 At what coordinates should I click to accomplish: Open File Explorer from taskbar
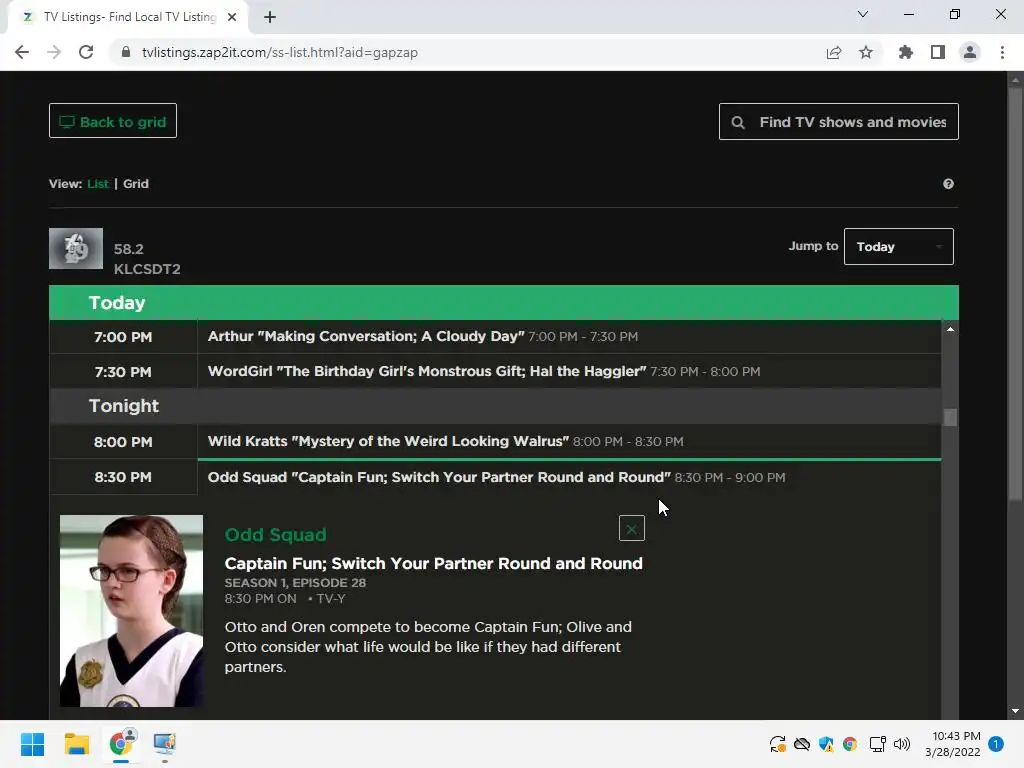pyautogui.click(x=76, y=744)
